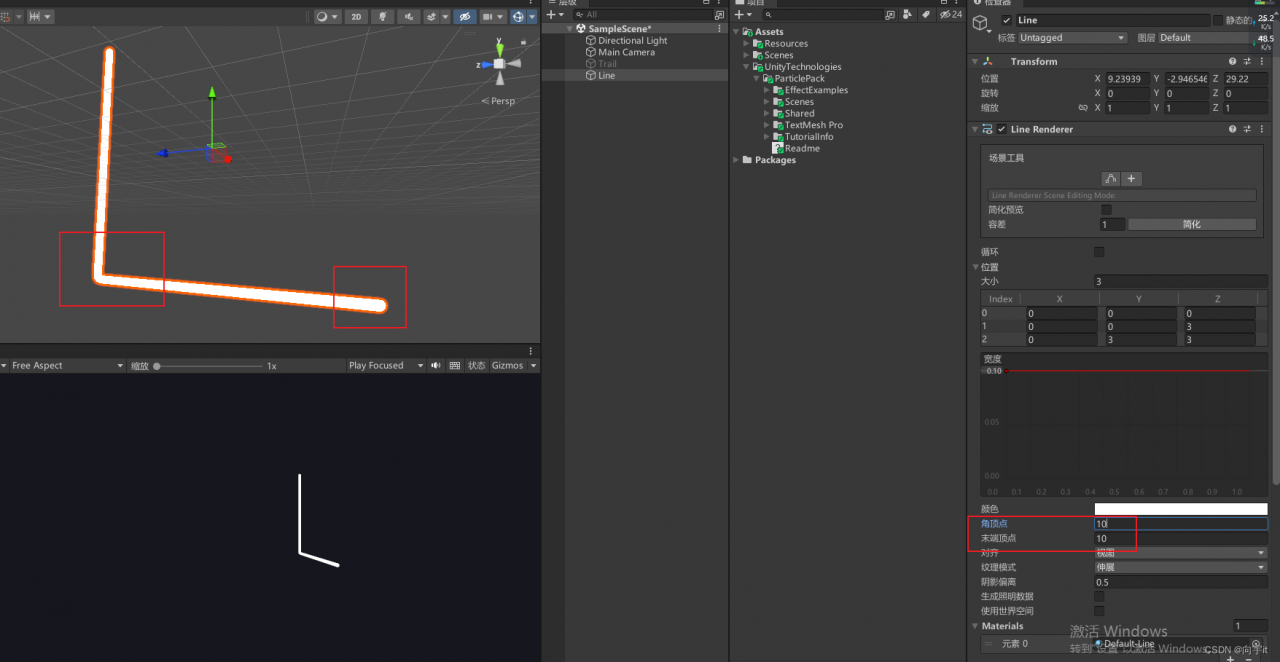
Task: Toggle scale constrain proportions link icon
Action: click(1083, 108)
